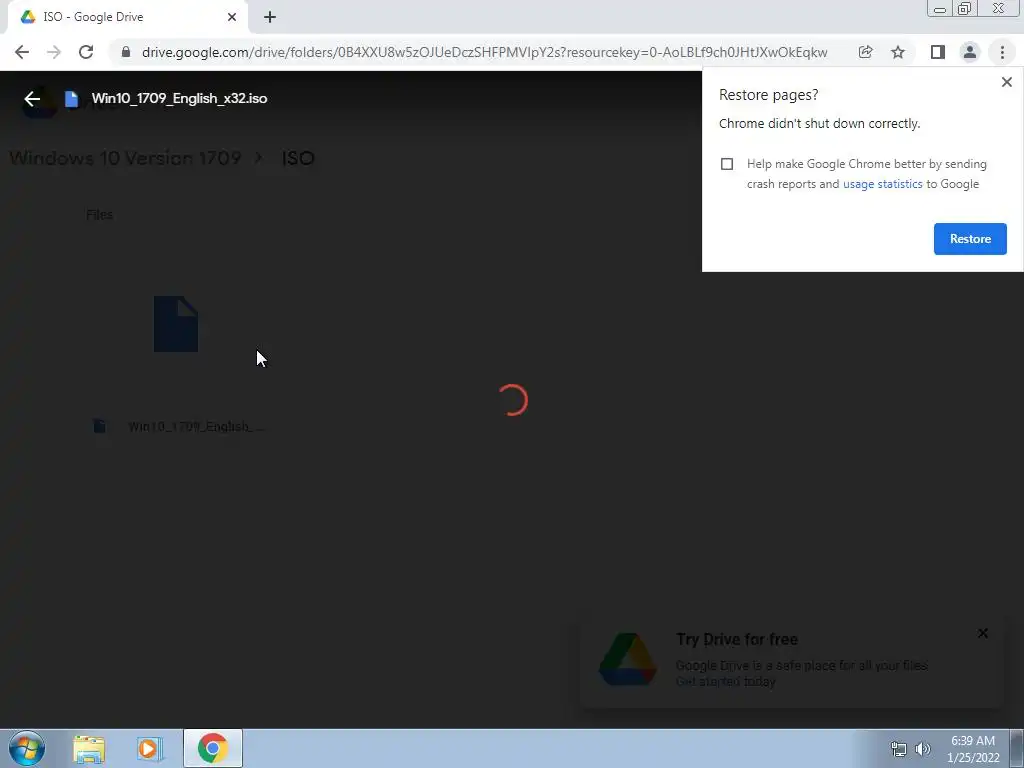The width and height of the screenshot is (1024, 768).
Task: Click the Chrome taskbar icon
Action: point(213,748)
